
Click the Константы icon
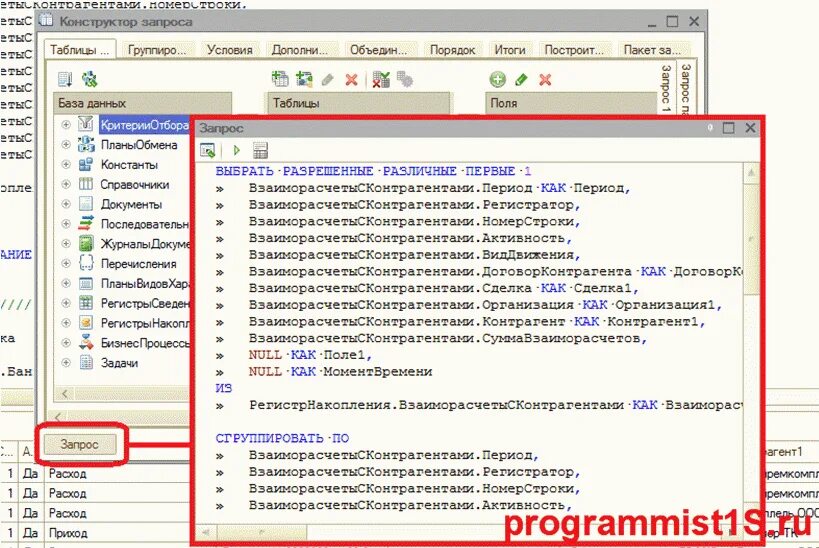click(x=86, y=164)
